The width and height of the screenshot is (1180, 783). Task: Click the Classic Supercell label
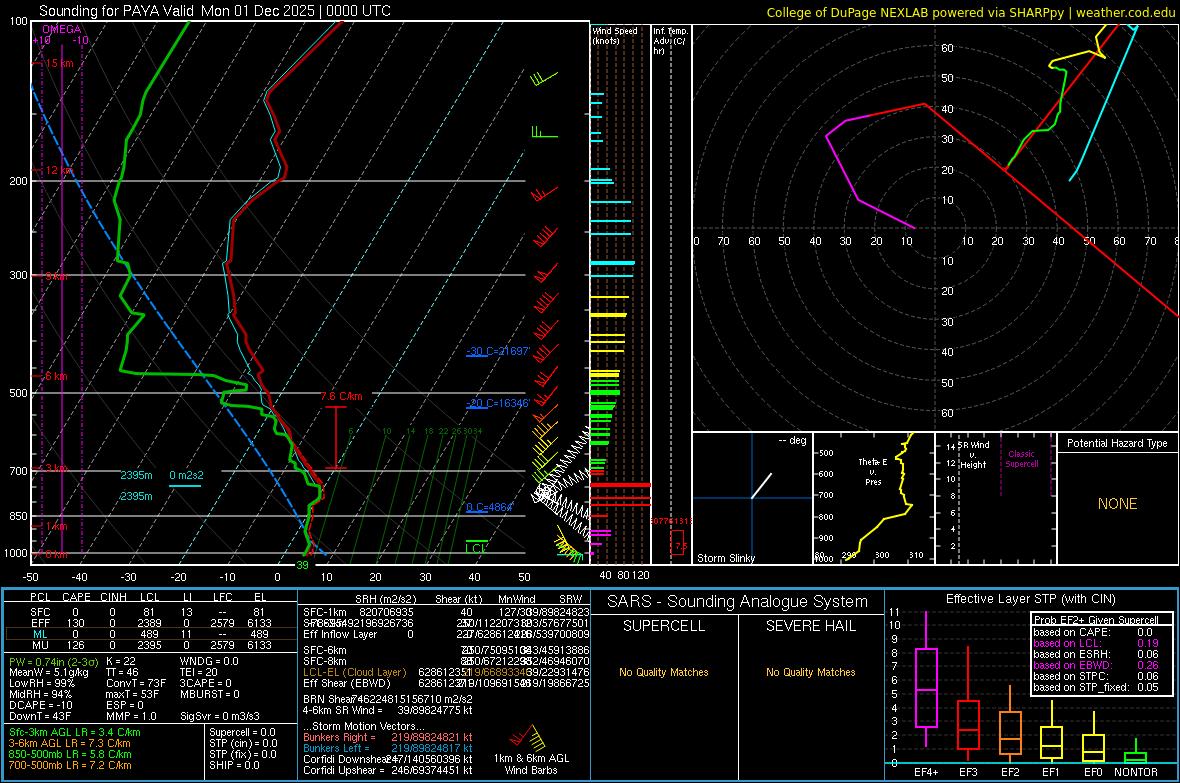[1021, 459]
